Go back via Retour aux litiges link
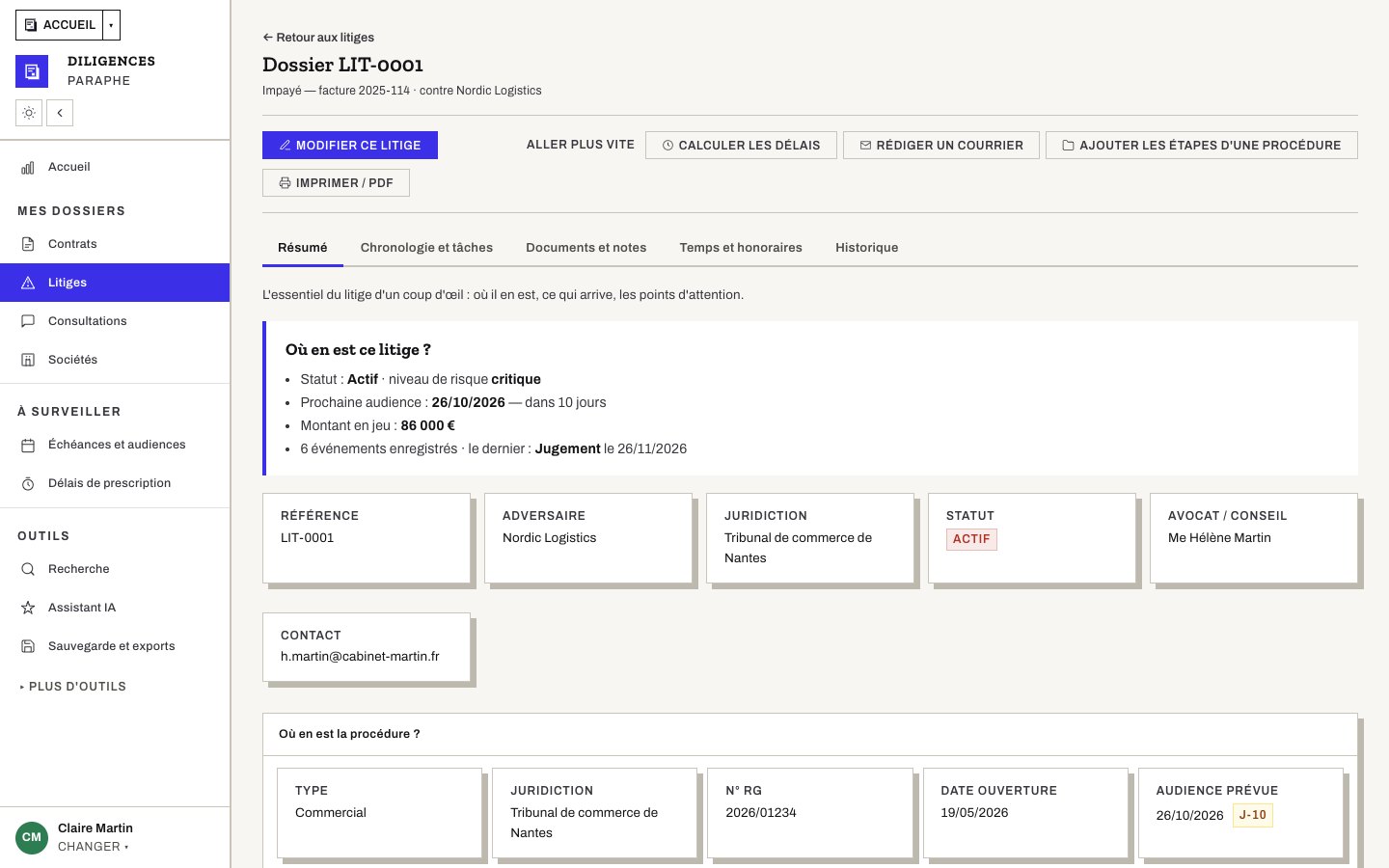Viewport: 1389px width, 868px height. pos(318,38)
